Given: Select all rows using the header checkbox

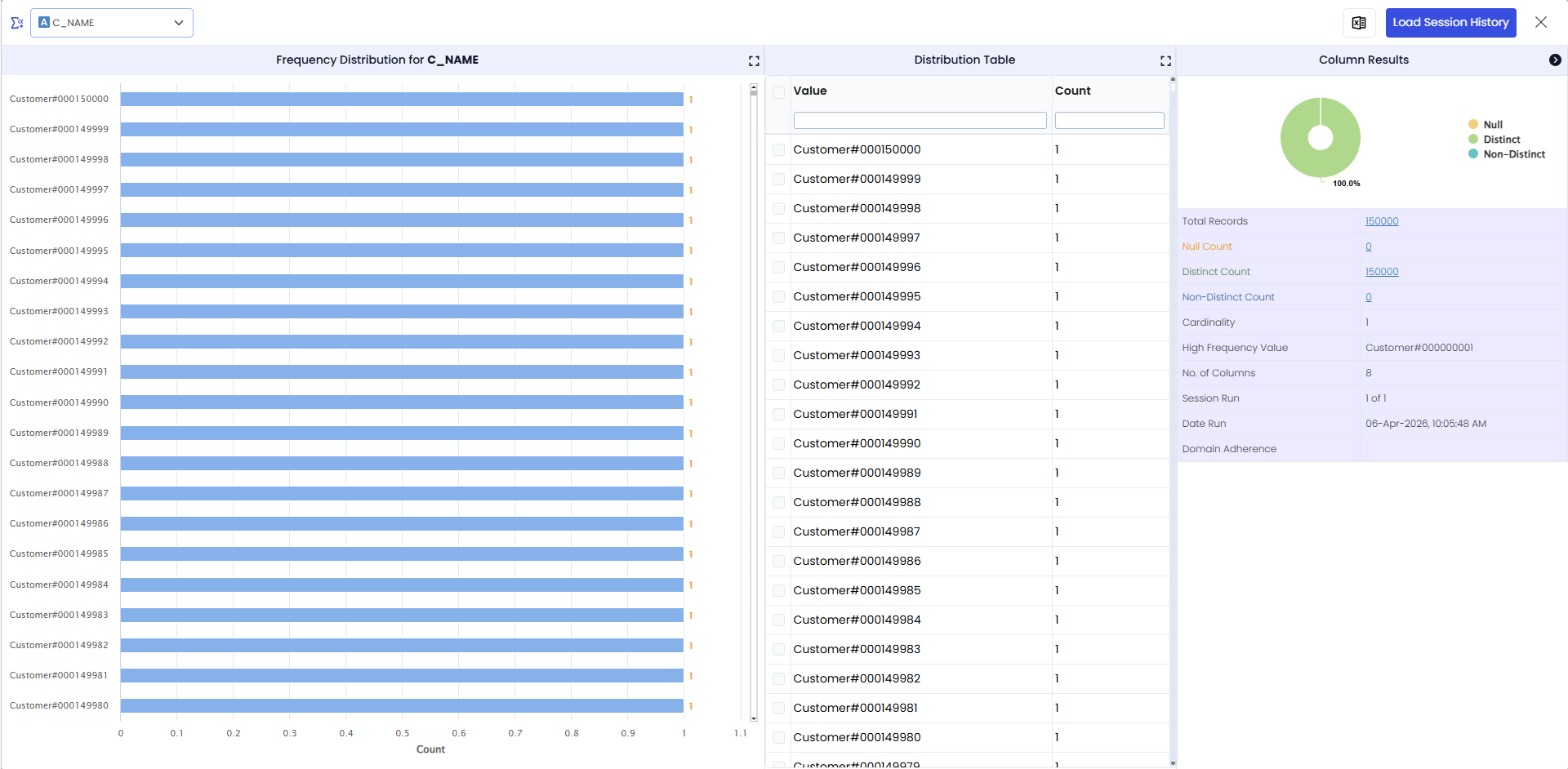Looking at the screenshot, I should 779,92.
